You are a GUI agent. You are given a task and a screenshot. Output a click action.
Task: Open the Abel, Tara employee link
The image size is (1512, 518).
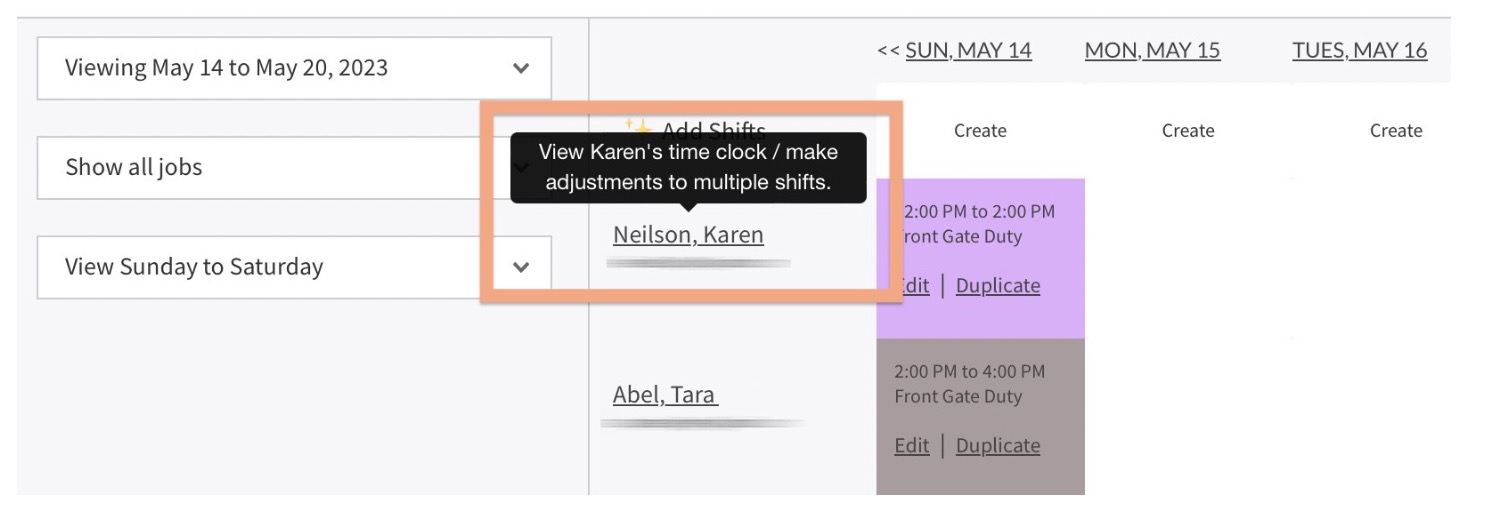click(665, 395)
